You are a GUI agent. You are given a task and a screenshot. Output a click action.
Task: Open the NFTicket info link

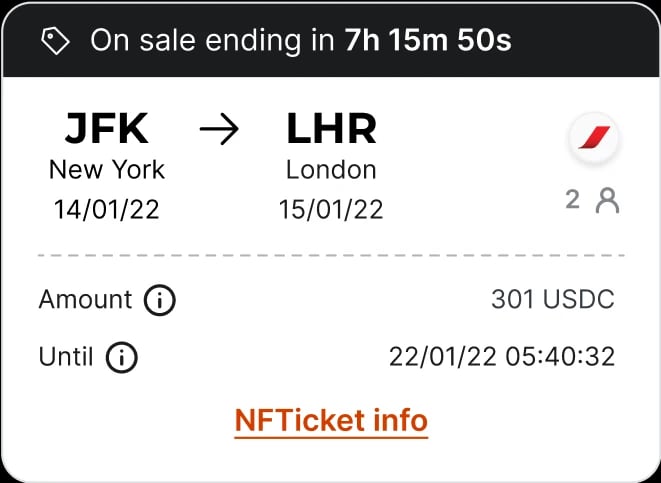point(331,420)
